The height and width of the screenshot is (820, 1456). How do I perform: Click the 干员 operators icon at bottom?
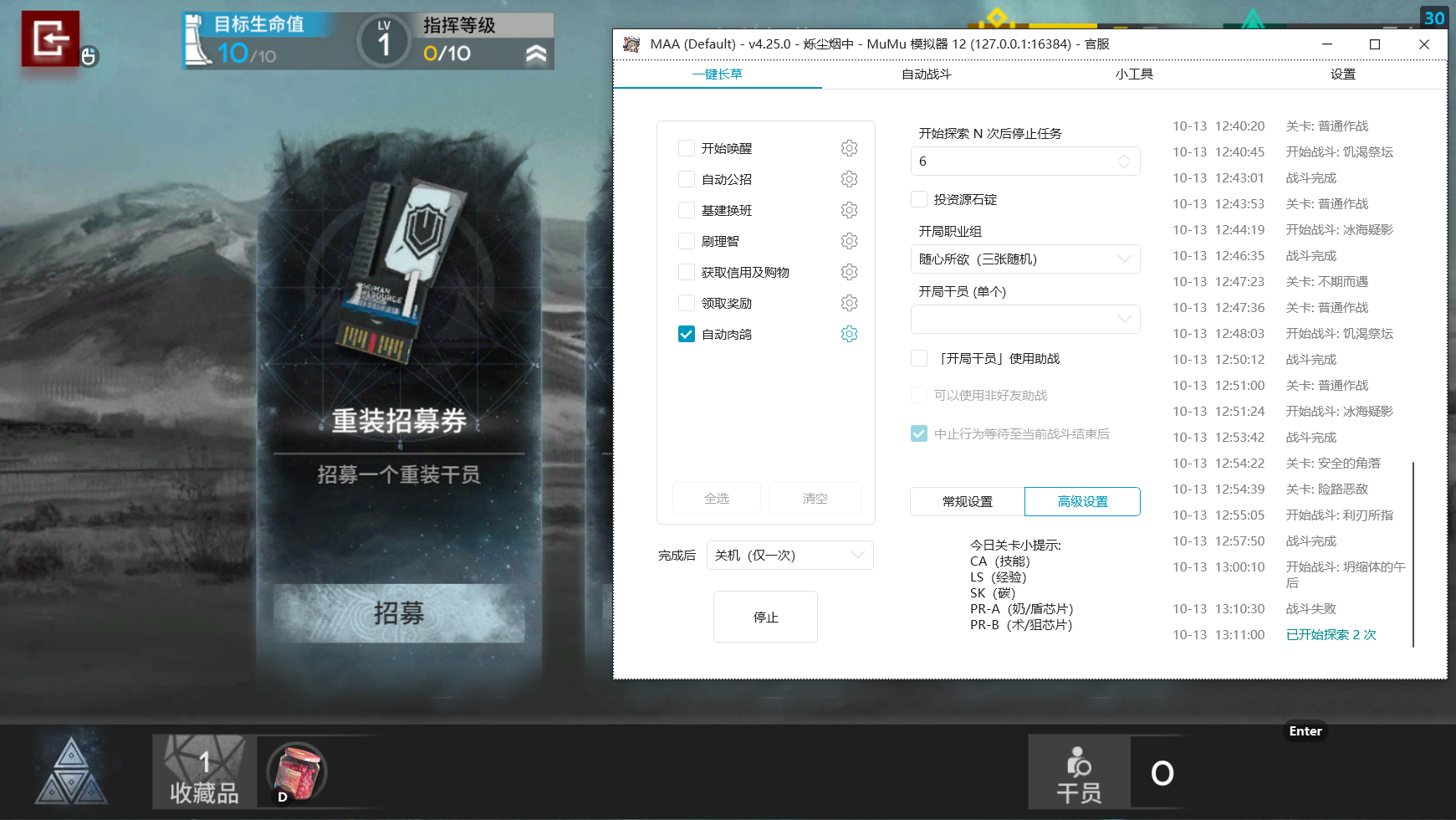1078,771
